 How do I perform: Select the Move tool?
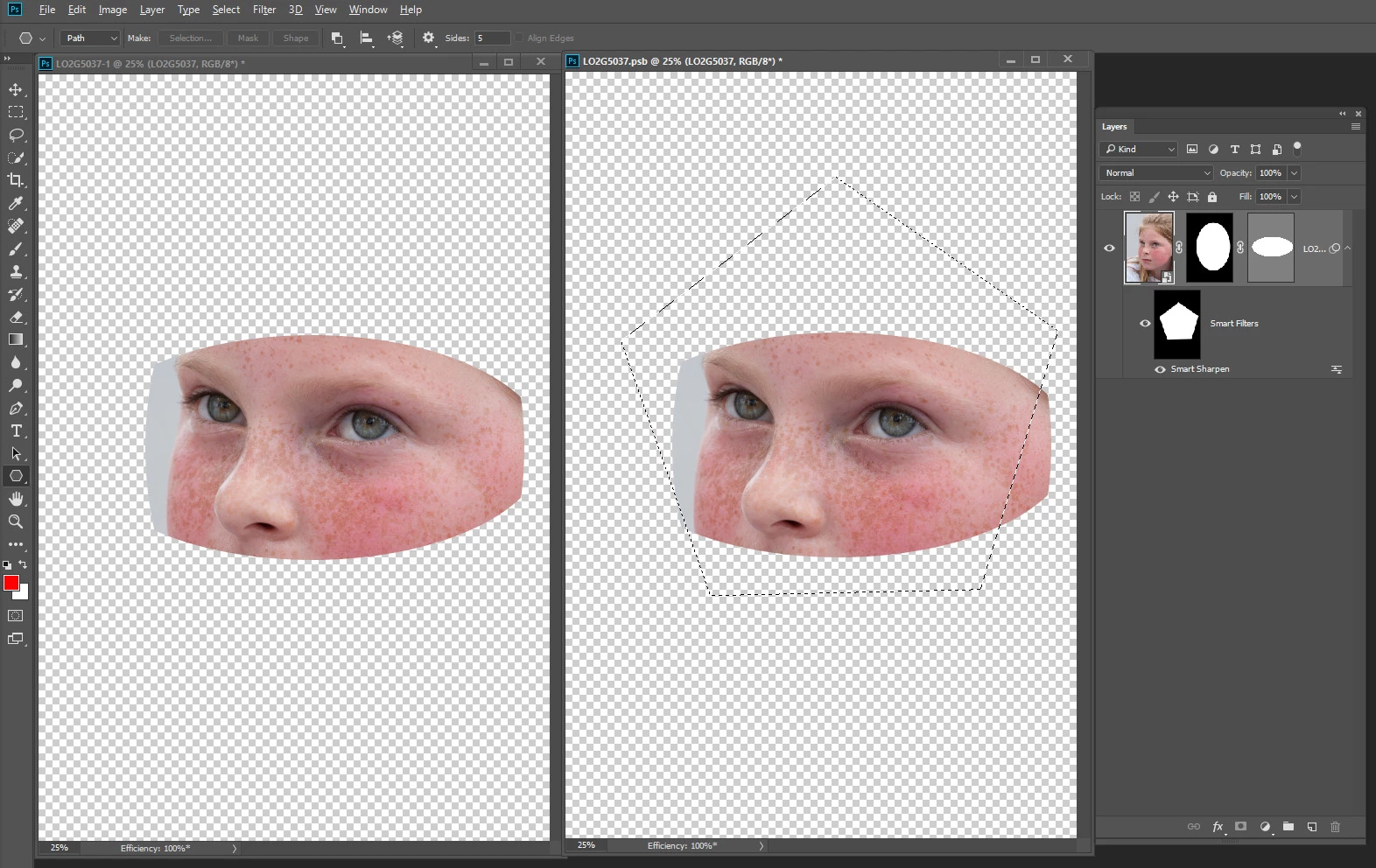click(x=16, y=89)
